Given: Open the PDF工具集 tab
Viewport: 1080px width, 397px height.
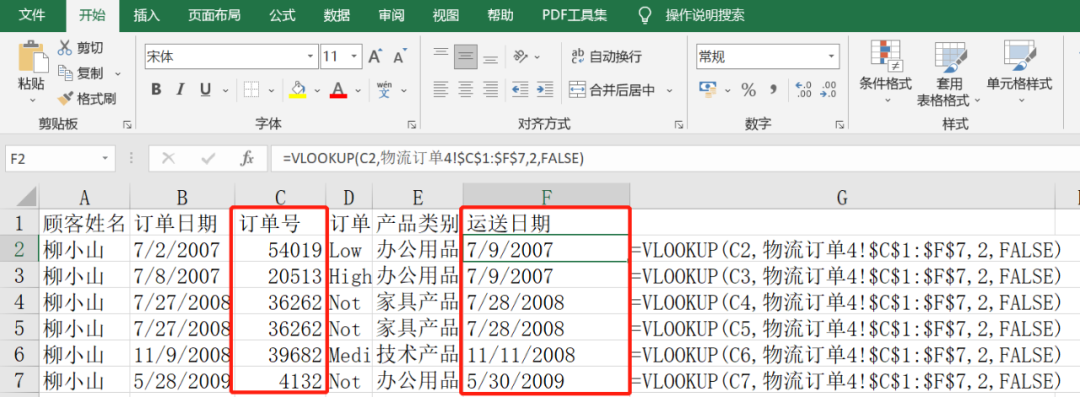Looking at the screenshot, I should [x=574, y=15].
